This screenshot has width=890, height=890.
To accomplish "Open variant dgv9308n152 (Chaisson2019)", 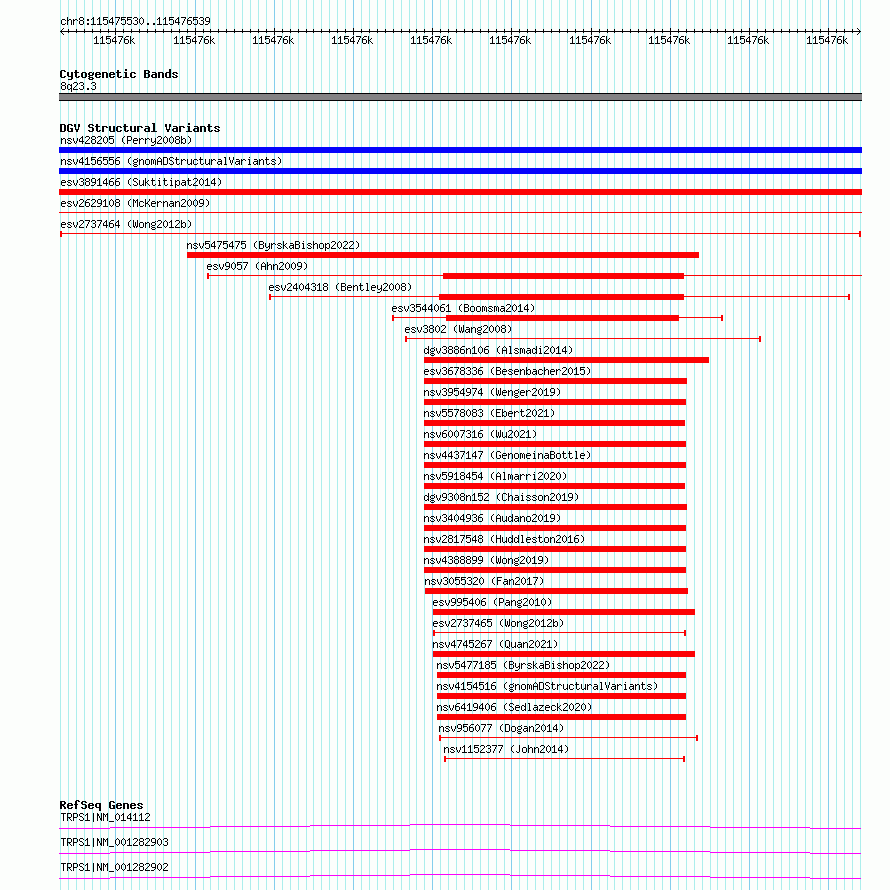I will tap(501, 497).
